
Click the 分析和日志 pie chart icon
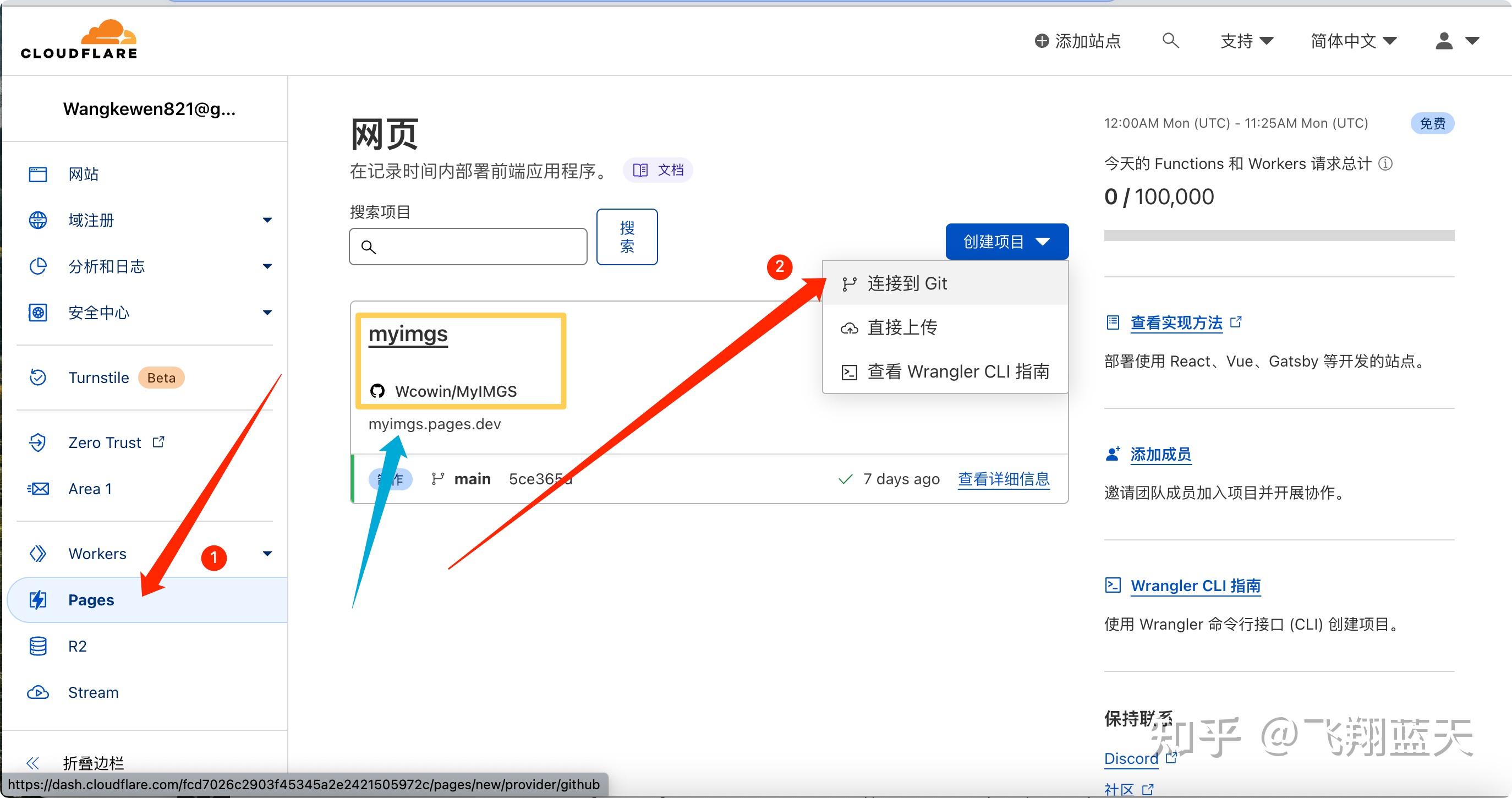38,266
